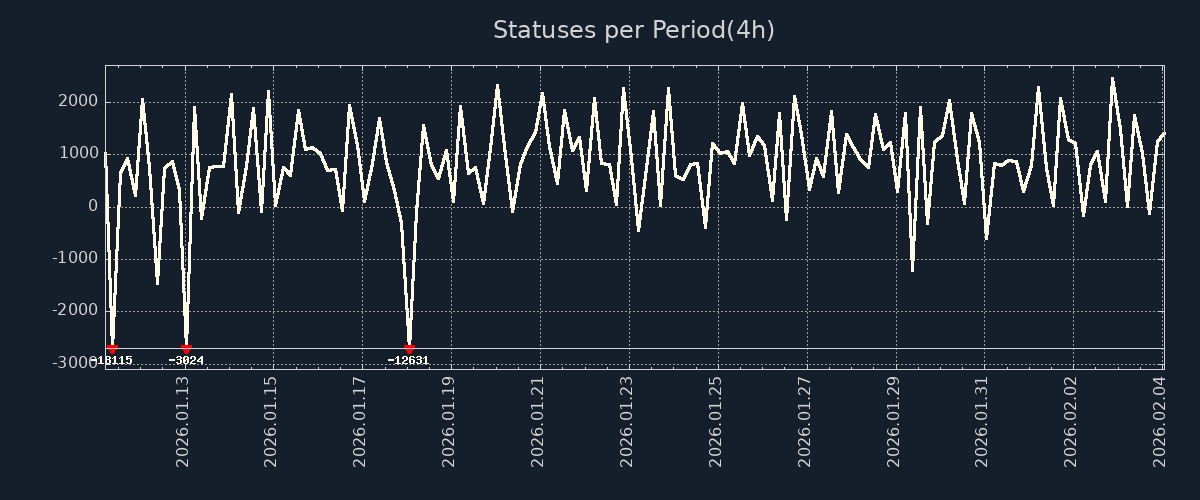
Task: Click the -12631 value label
Action: [409, 360]
